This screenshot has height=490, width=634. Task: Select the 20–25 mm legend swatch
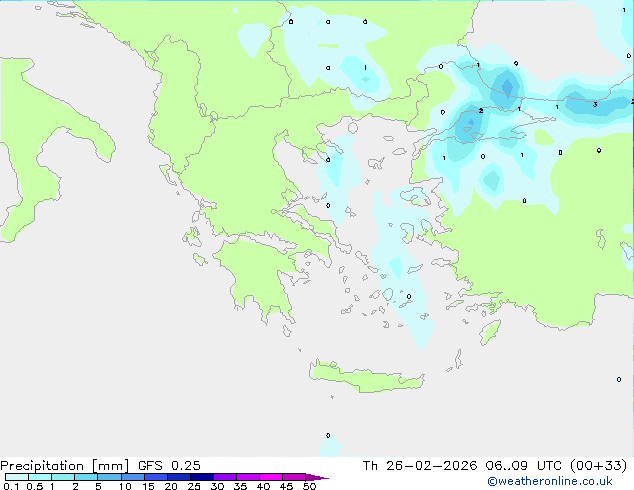pyautogui.click(x=178, y=477)
